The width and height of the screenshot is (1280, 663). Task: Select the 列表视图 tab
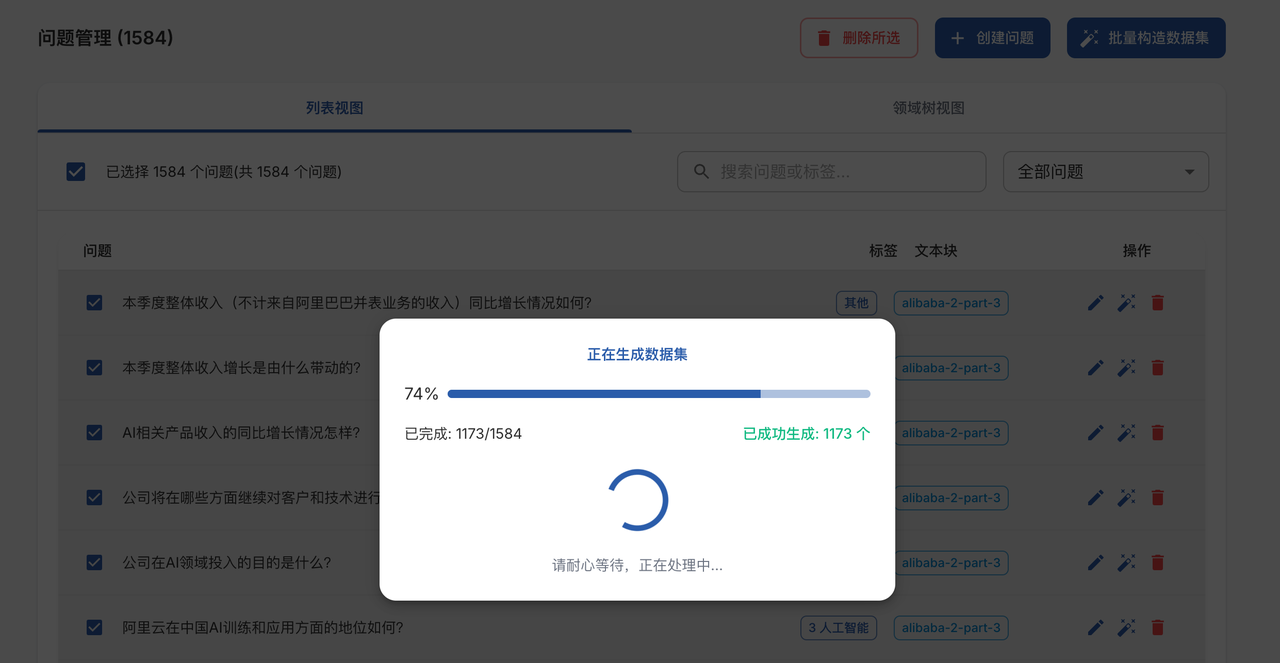[x=334, y=108]
